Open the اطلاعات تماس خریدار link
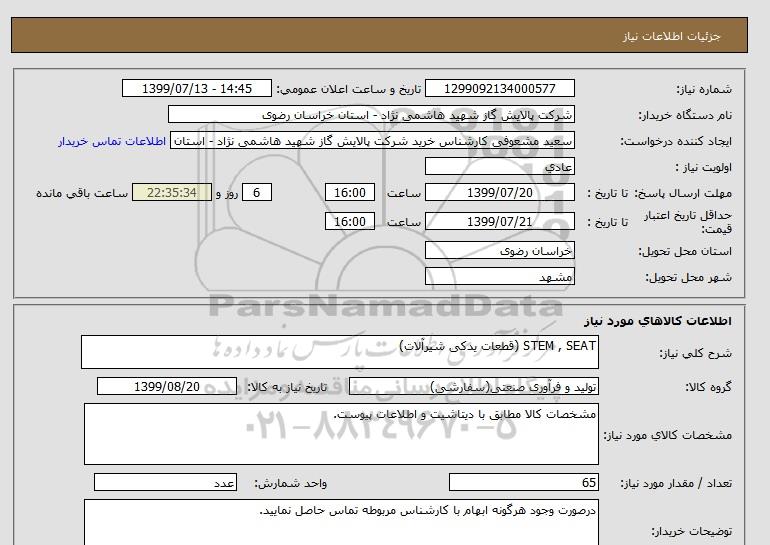This screenshot has height=545, width=770. pyautogui.click(x=112, y=141)
